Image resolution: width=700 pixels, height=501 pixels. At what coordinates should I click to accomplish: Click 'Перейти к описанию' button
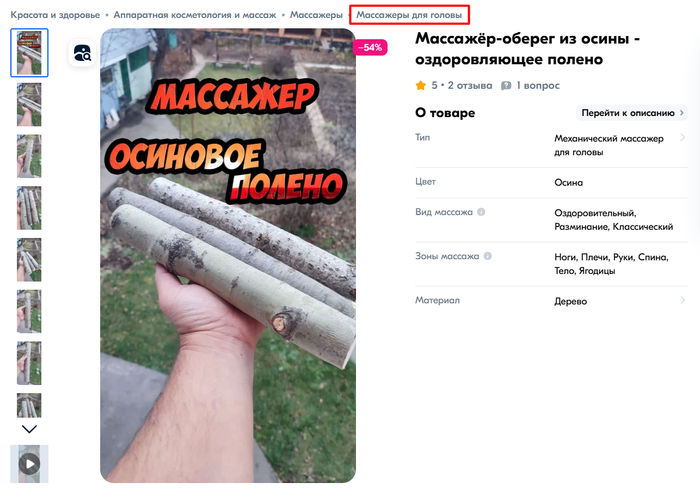tap(632, 113)
